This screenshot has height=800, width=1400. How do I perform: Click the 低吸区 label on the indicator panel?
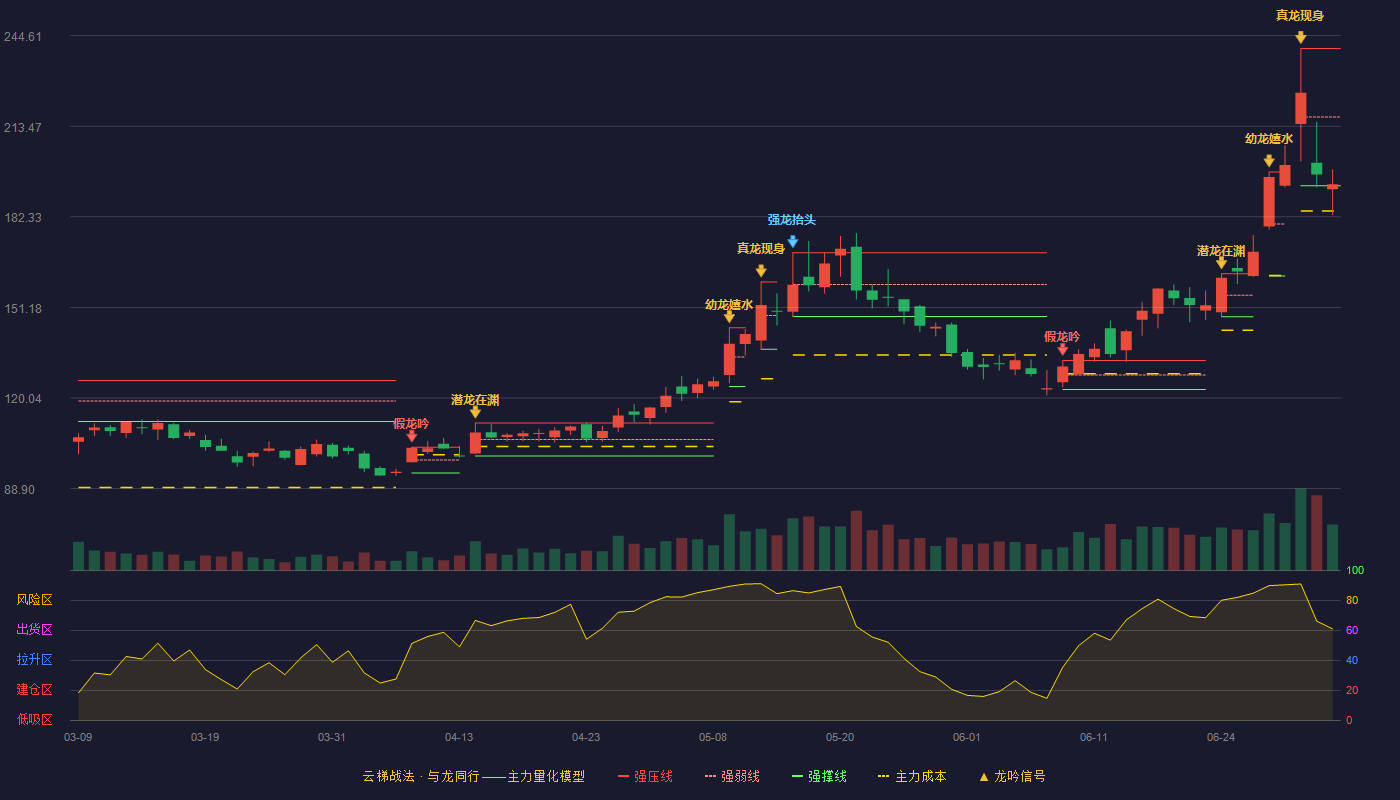[34, 719]
